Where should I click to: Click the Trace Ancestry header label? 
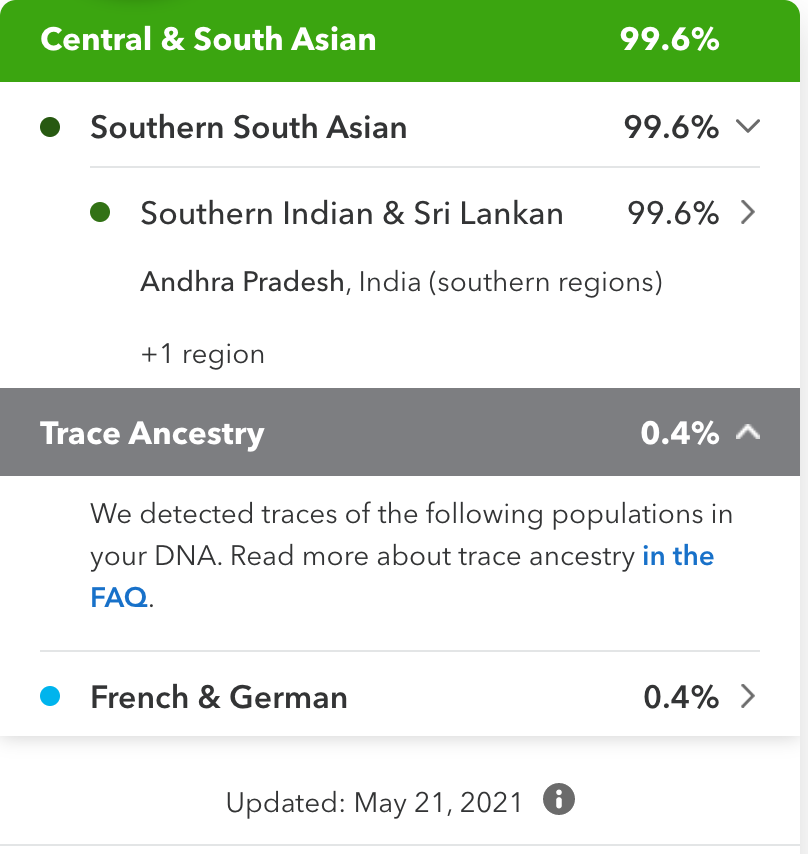[x=152, y=433]
